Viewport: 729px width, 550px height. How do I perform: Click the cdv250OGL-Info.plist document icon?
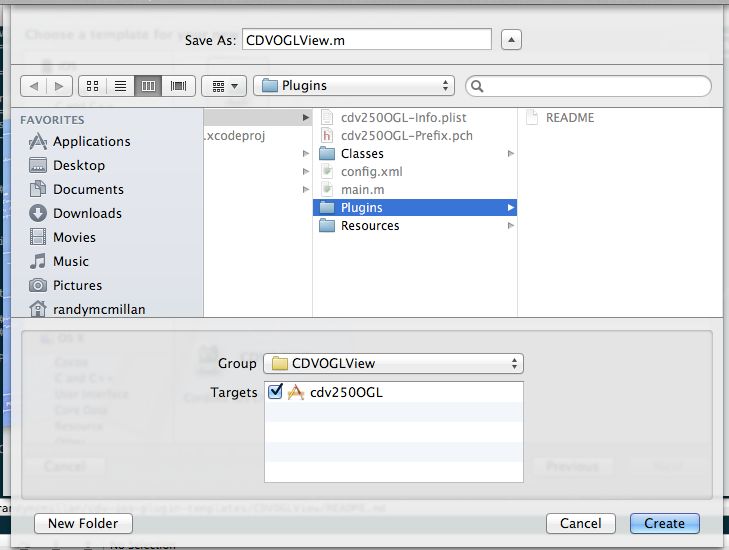tap(327, 118)
